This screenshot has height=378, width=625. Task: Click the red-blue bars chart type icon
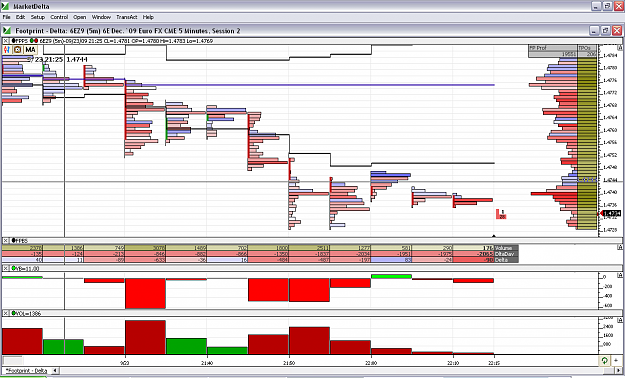click(7, 50)
